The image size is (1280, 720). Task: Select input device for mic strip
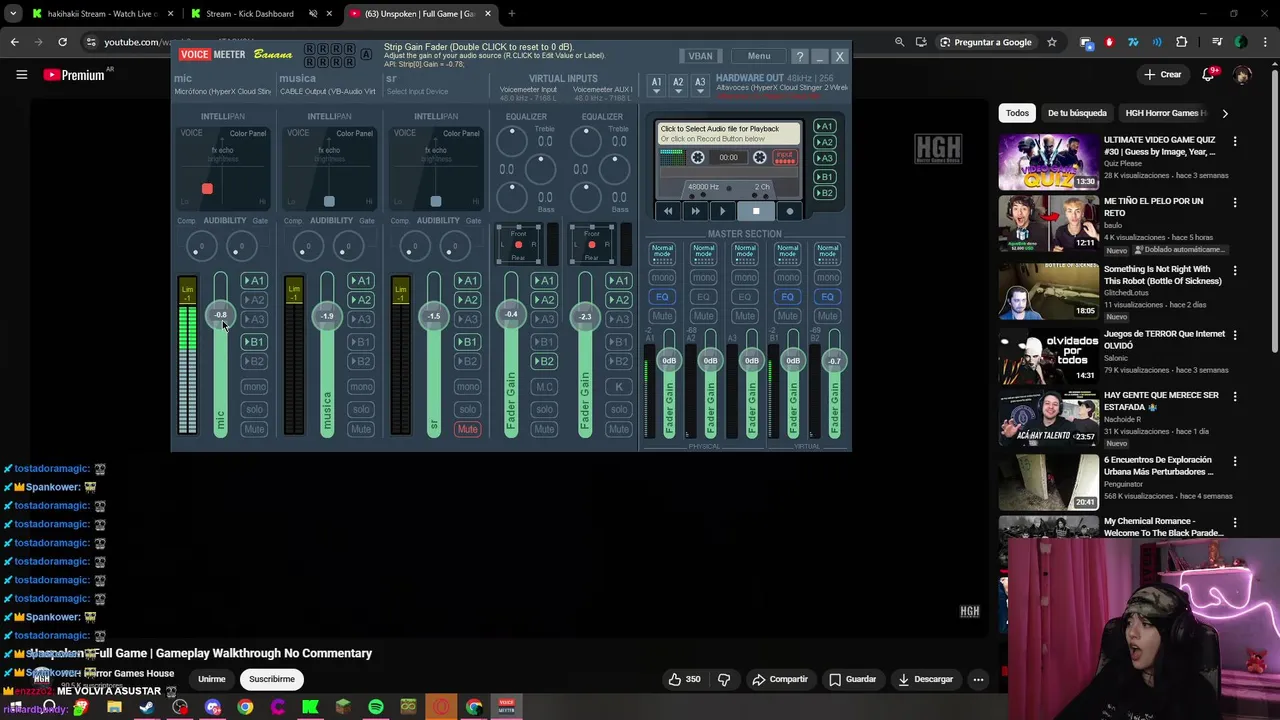[x=222, y=92]
